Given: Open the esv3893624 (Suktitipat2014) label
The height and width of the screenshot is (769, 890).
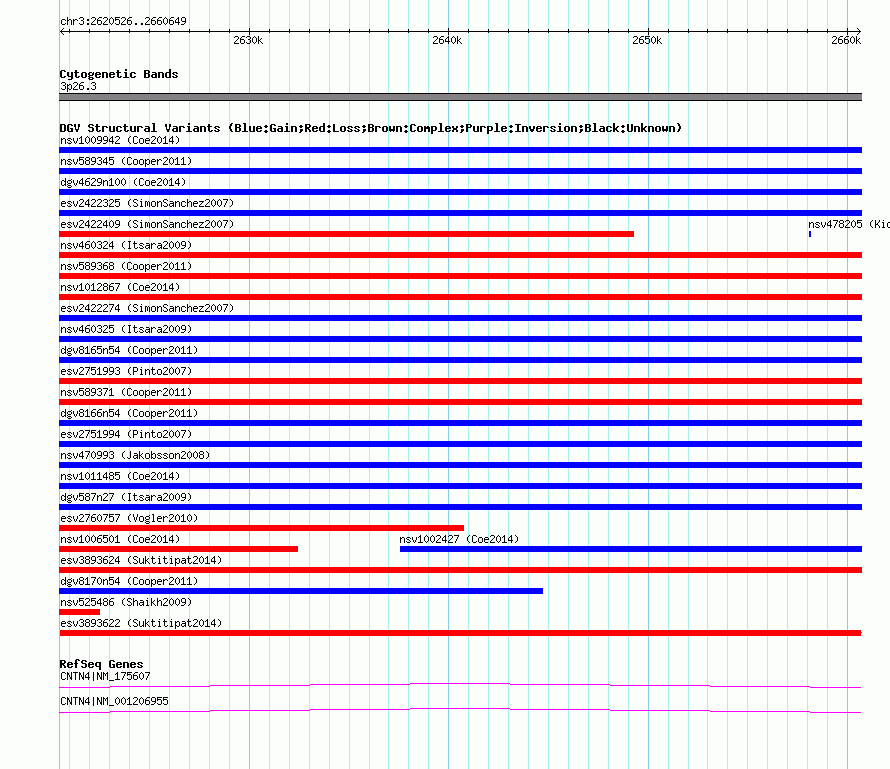Looking at the screenshot, I should 141,560.
